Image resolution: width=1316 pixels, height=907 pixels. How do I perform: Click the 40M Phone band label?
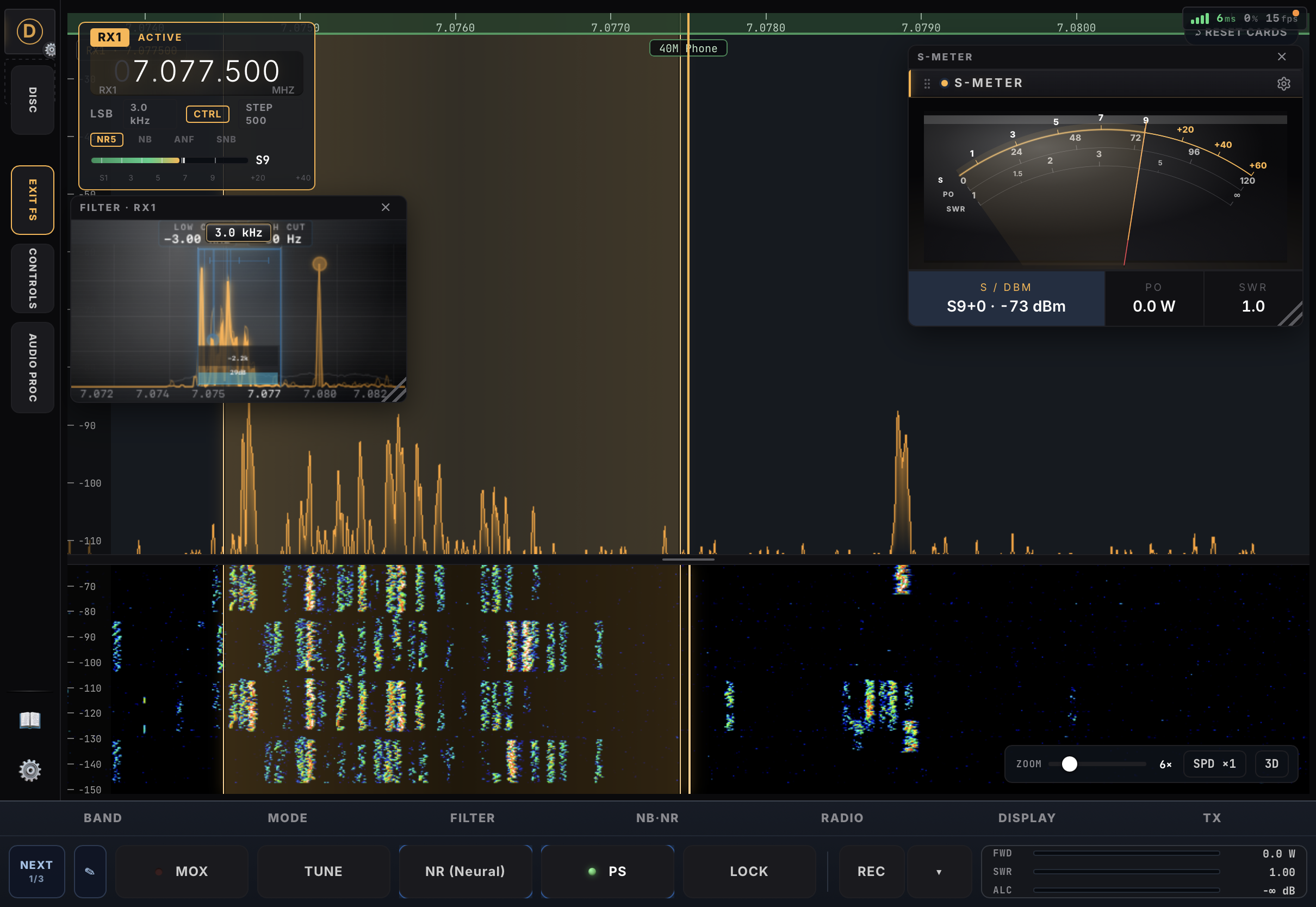688,48
